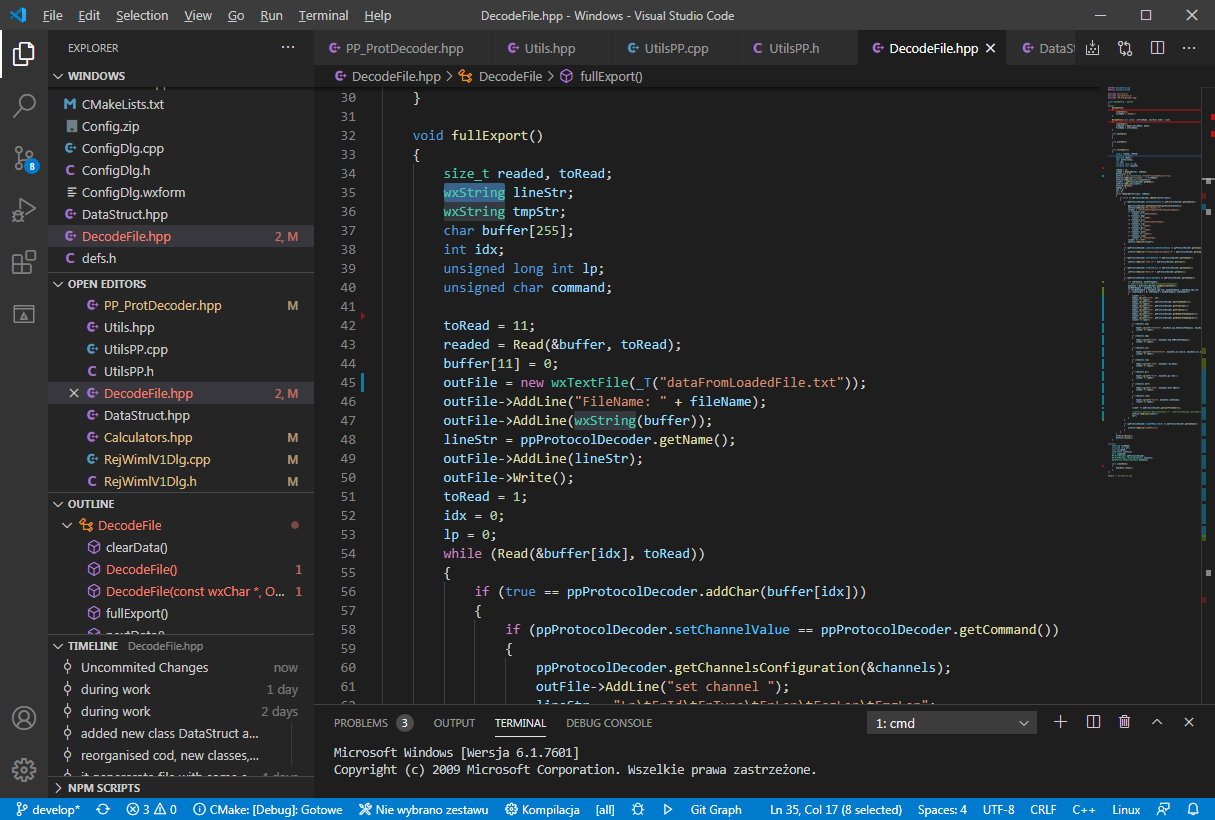The height and width of the screenshot is (820, 1215).
Task: Click Ln 35, Col 17 cursor position indicator
Action: [834, 810]
